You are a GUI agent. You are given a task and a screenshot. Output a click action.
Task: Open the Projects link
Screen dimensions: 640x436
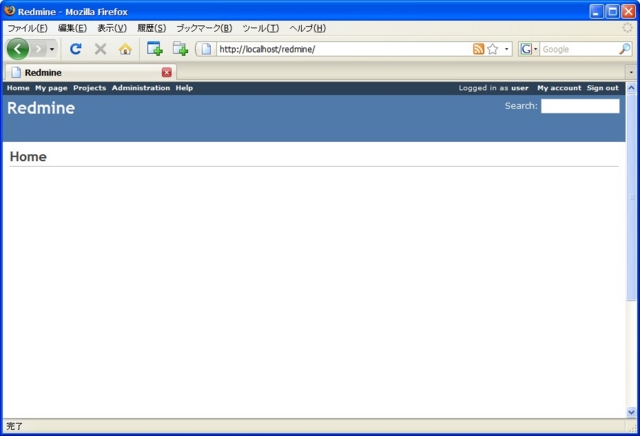[89, 88]
